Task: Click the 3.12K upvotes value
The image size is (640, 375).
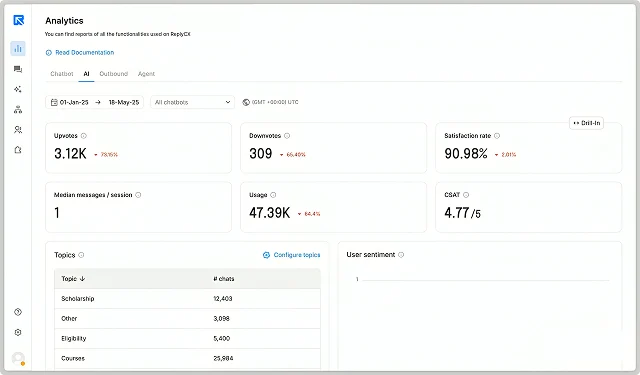Action: click(x=70, y=154)
